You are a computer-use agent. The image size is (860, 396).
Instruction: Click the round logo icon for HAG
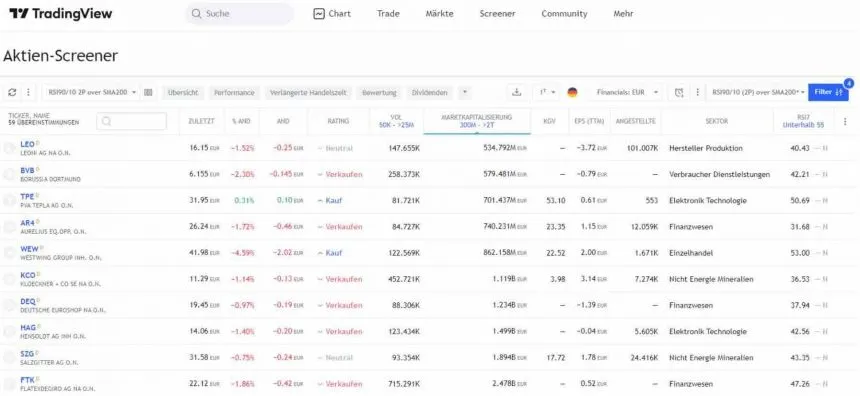[9, 331]
